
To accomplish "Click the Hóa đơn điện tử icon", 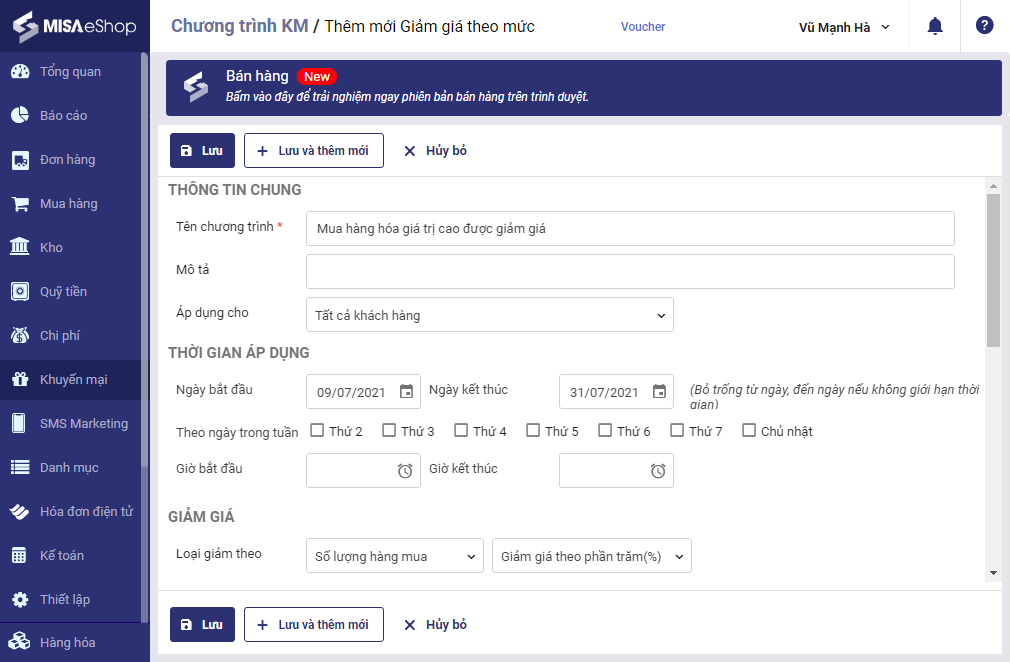I will click(x=20, y=511).
